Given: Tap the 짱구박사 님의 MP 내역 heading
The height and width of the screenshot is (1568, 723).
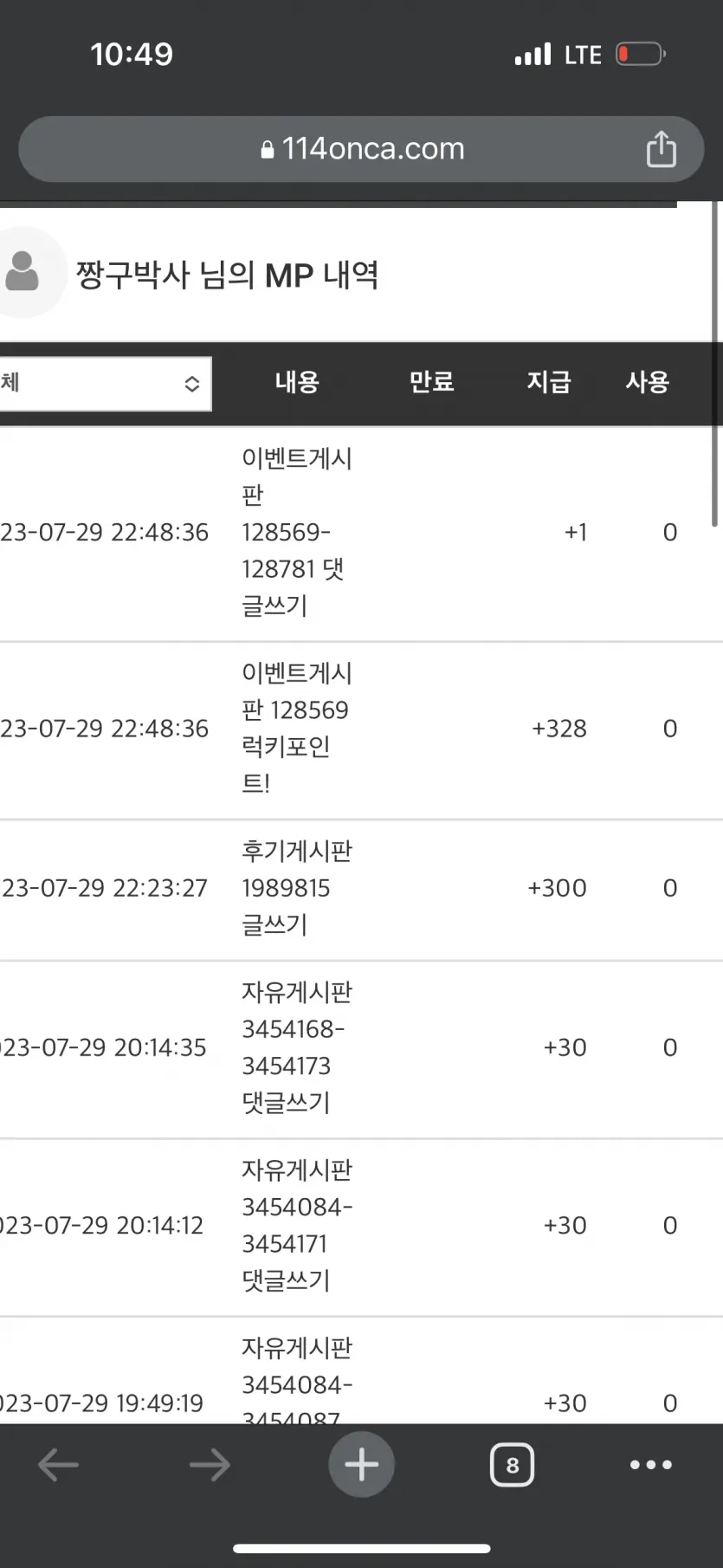Looking at the screenshot, I should [x=227, y=275].
